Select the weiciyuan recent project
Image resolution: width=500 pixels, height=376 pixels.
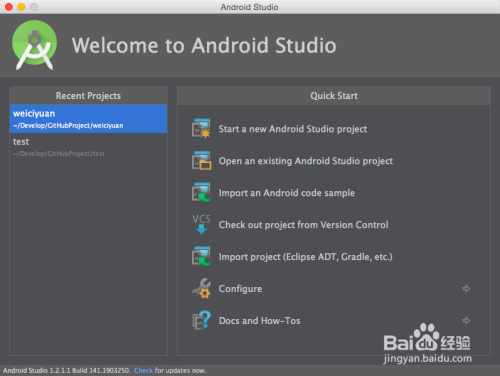[x=88, y=119]
